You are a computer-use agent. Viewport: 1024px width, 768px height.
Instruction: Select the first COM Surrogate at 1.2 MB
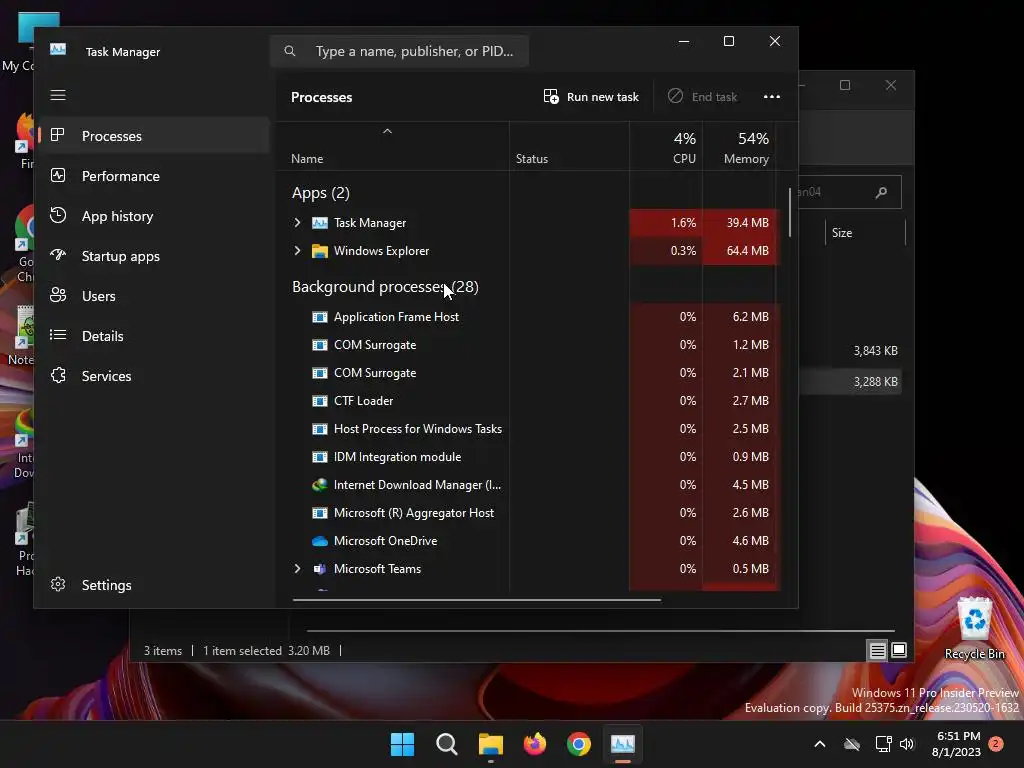click(x=534, y=345)
